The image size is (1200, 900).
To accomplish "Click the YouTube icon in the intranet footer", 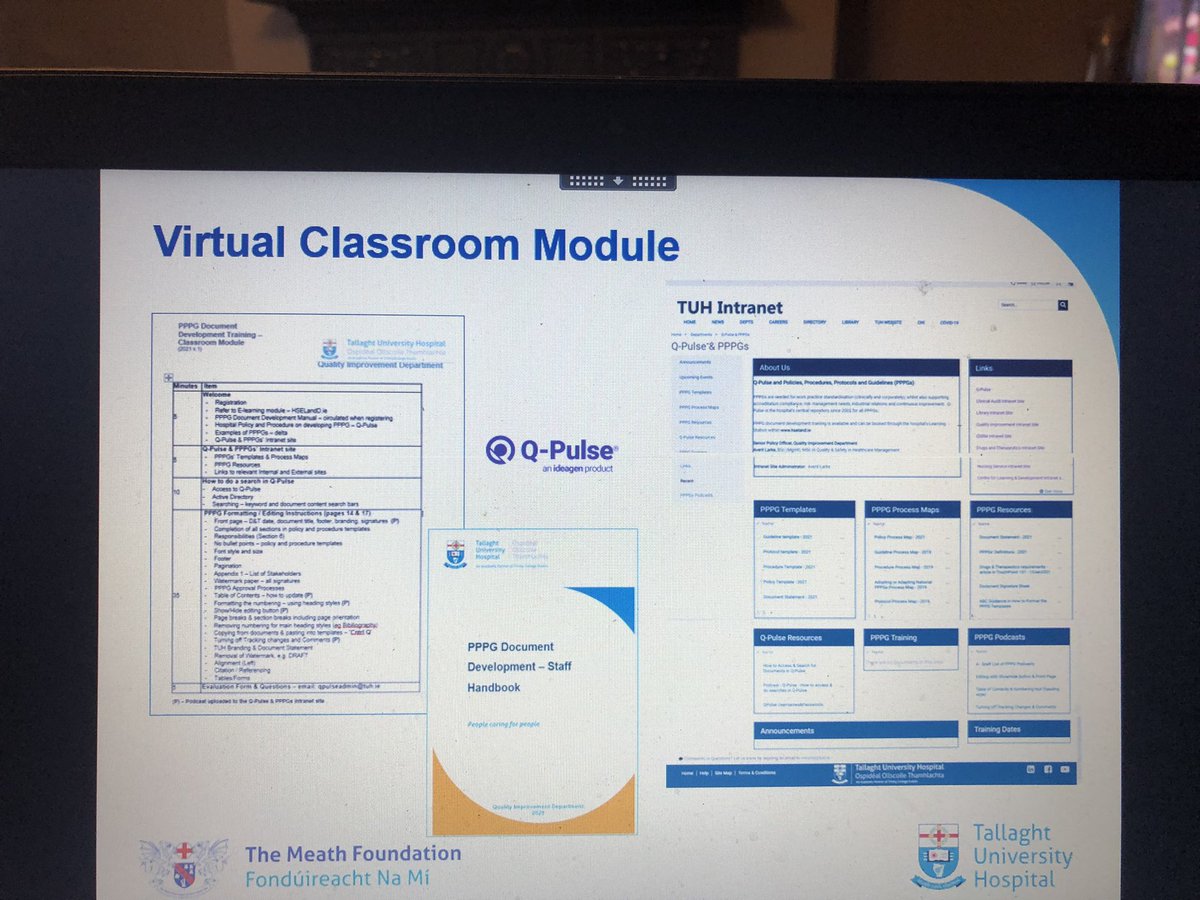I will [1065, 769].
